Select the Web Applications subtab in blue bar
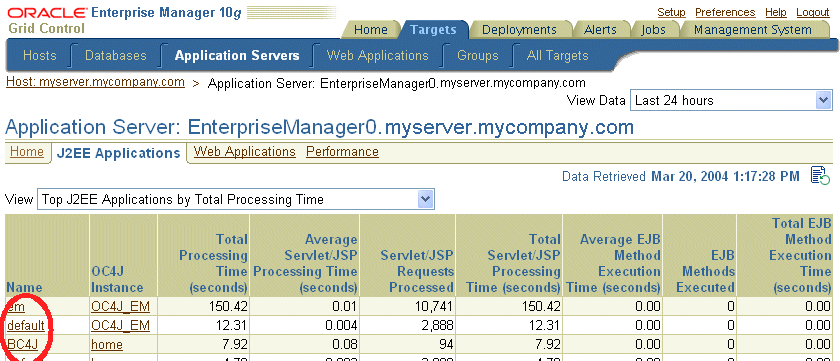The width and height of the screenshot is (840, 361). coord(378,55)
